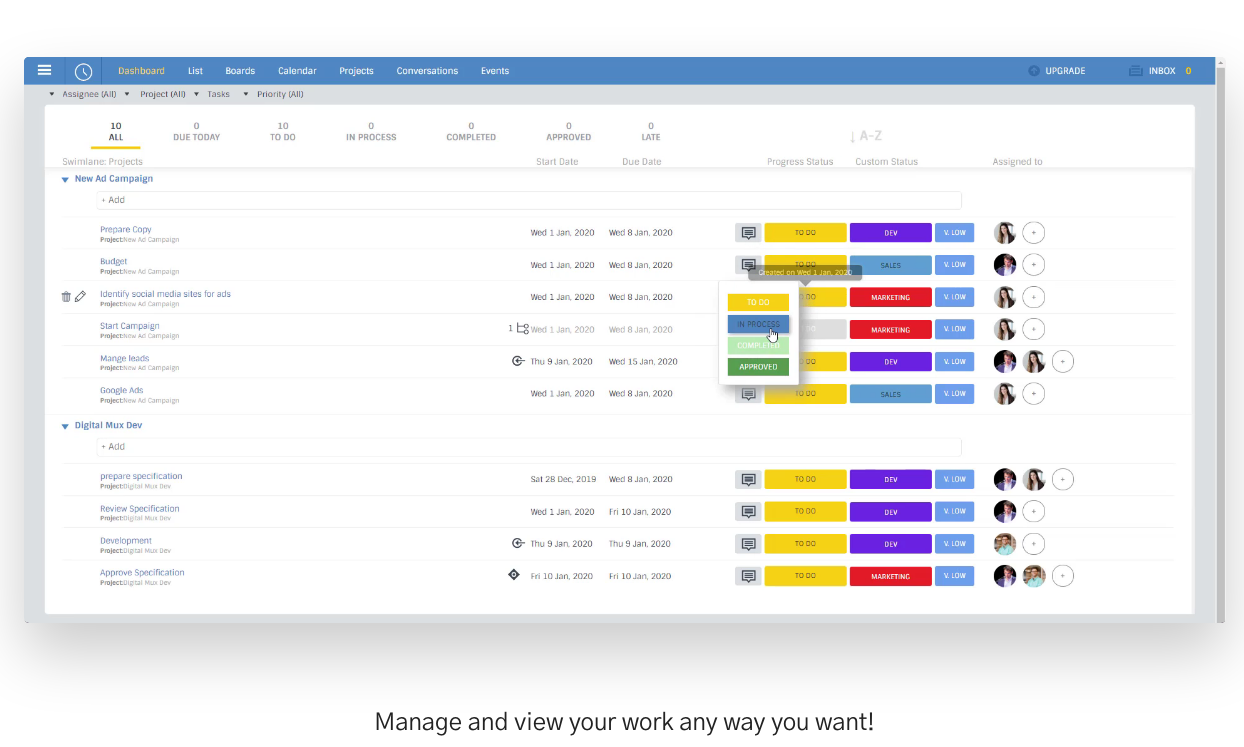The width and height of the screenshot is (1244, 747).
Task: Choose the green APPROVED status swatch
Action: click(x=758, y=367)
